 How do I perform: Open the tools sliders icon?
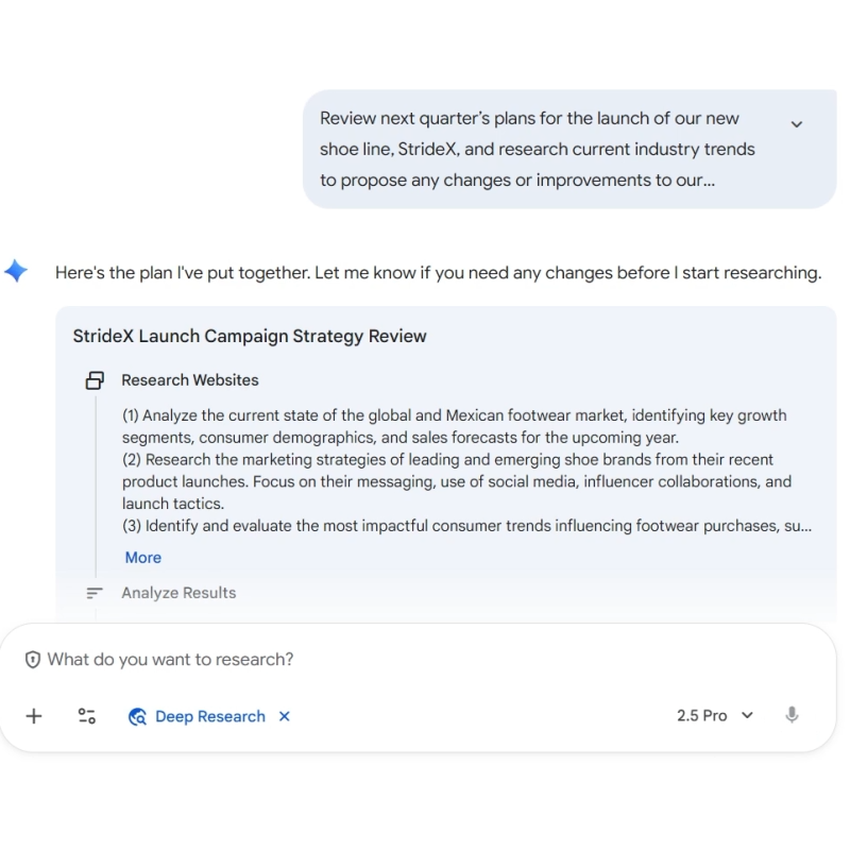pos(87,716)
